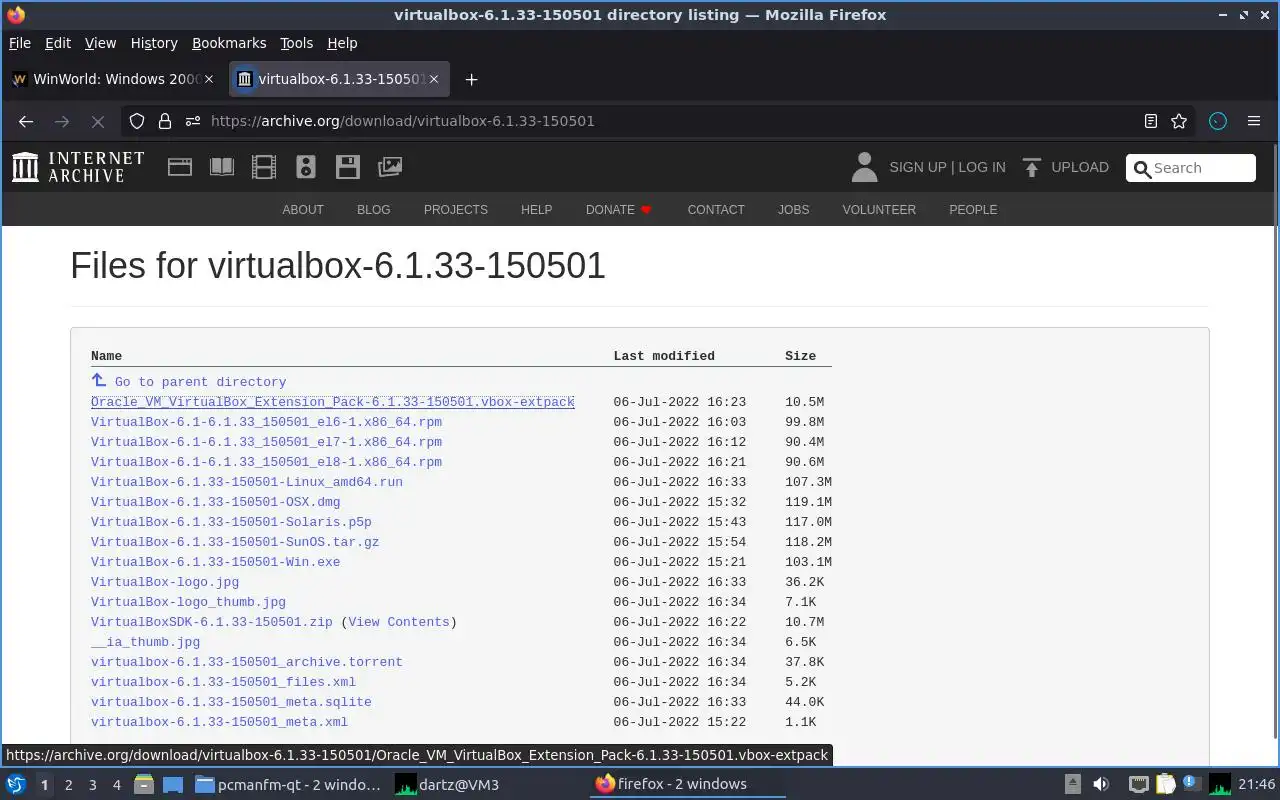The image size is (1280, 800).
Task: Switch to virtual desktop 4
Action: [x=117, y=785]
